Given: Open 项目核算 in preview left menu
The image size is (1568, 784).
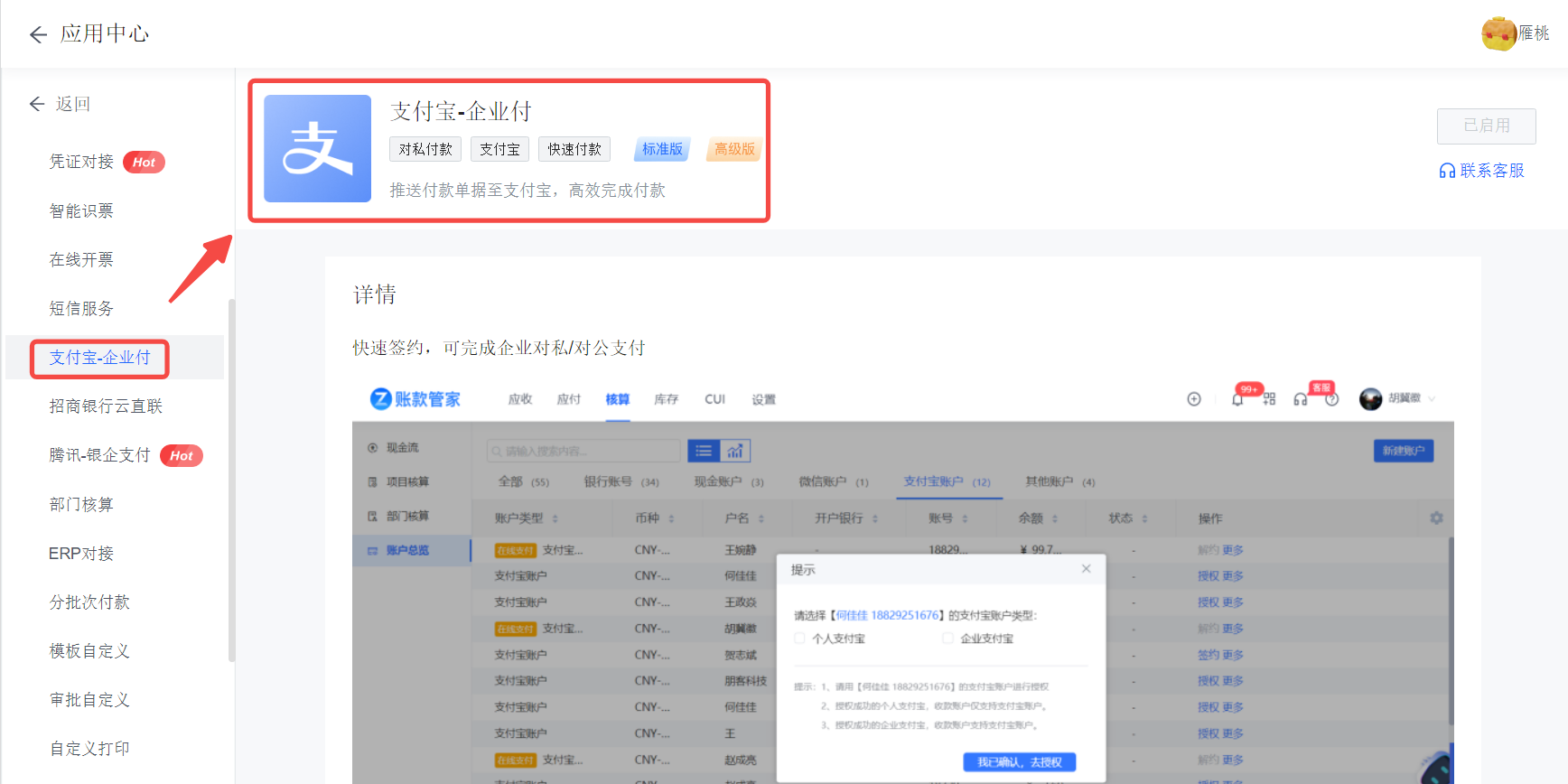Looking at the screenshot, I should coord(408,482).
